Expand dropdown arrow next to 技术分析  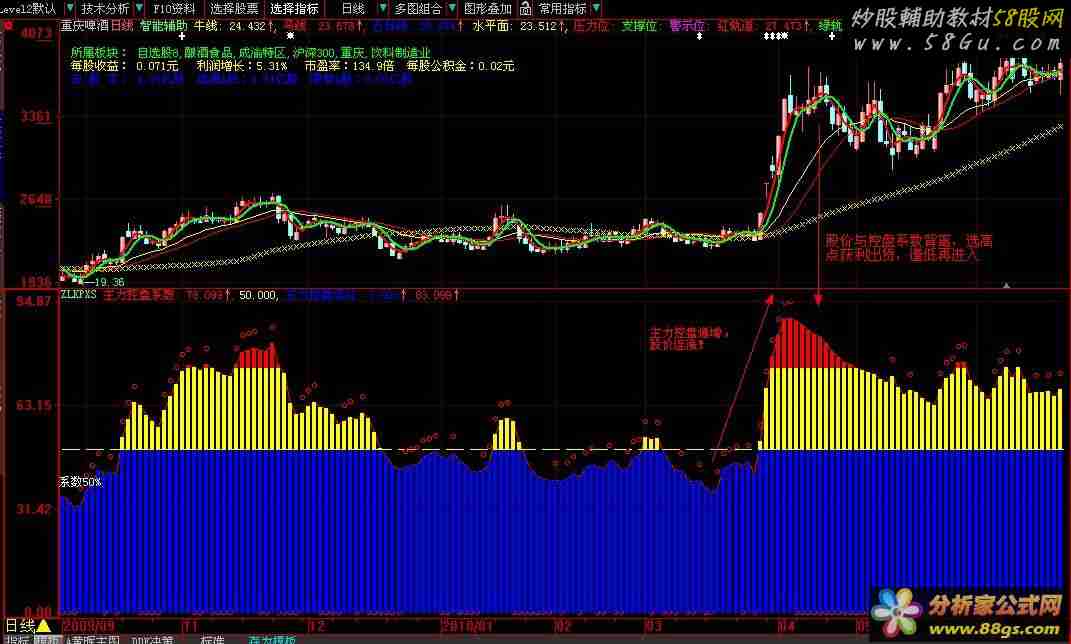pos(139,8)
